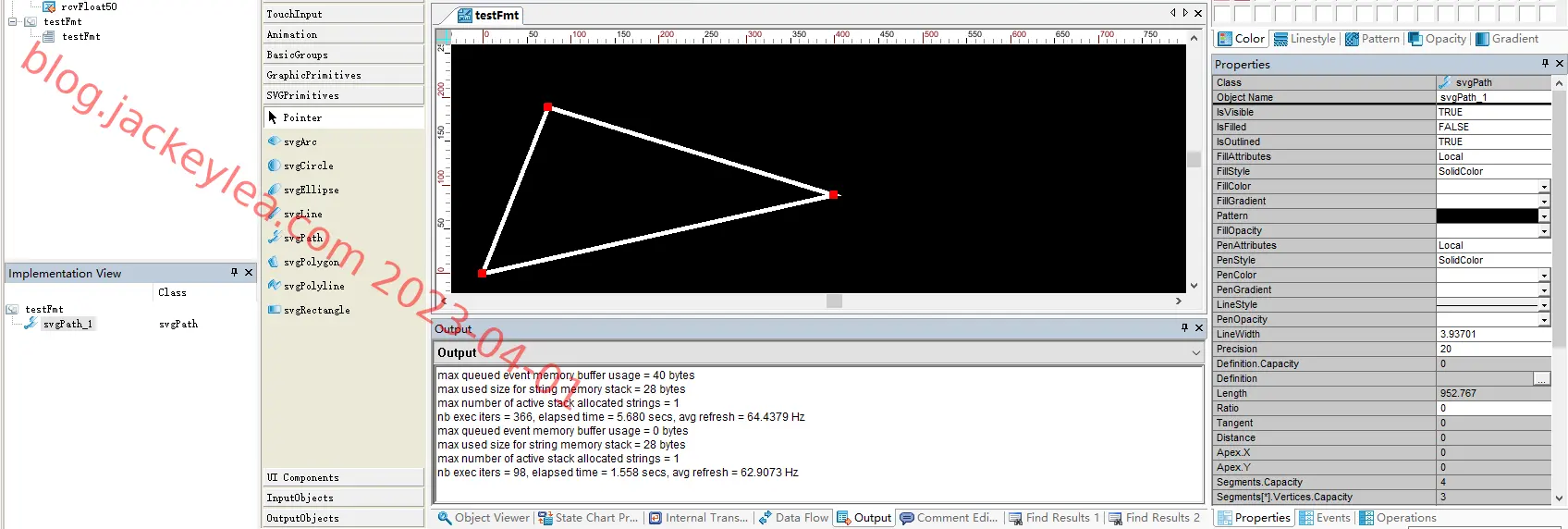
Task: Click the right red vertex of the path
Action: pos(834,194)
